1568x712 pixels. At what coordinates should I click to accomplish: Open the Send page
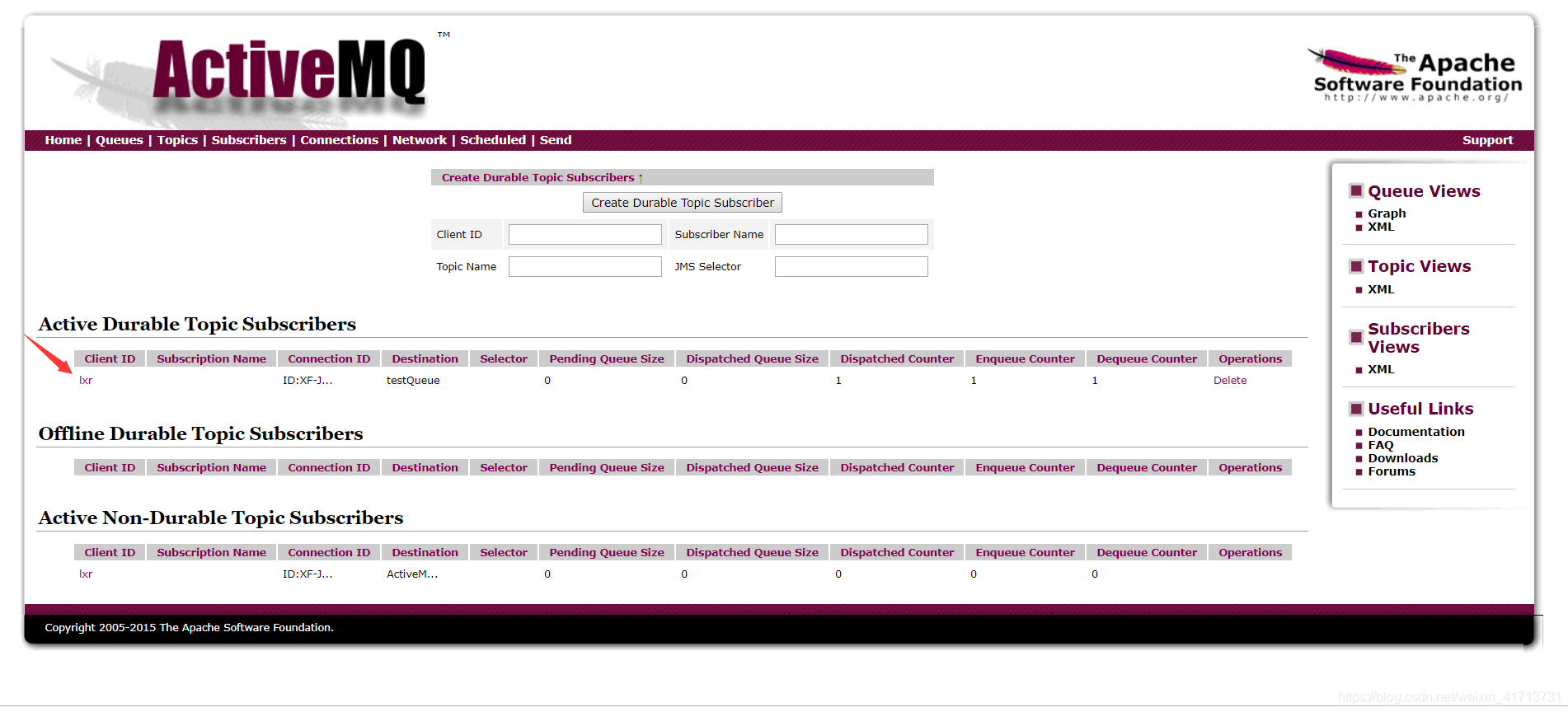(x=556, y=140)
